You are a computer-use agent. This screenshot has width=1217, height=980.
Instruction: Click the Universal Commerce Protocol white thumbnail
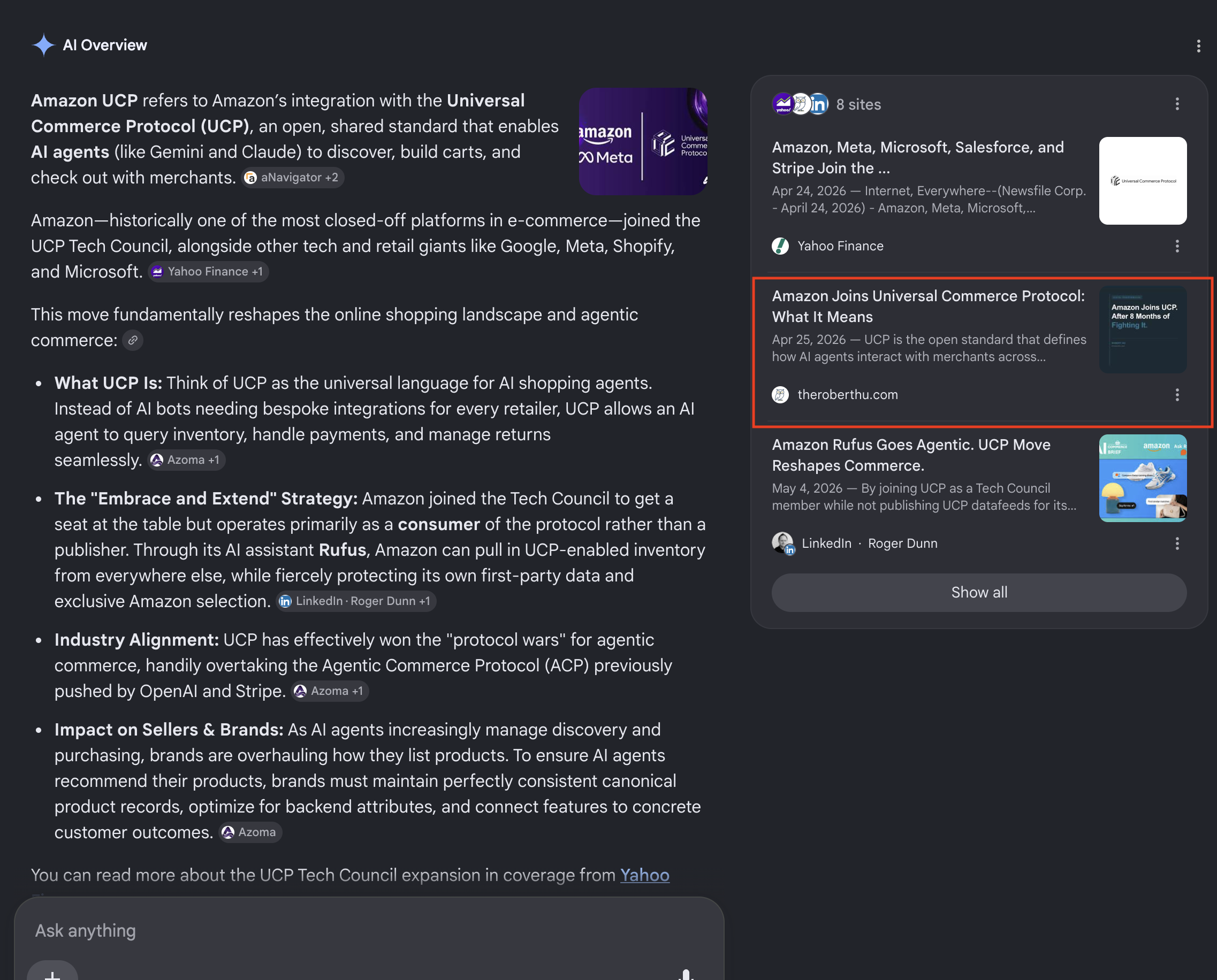pos(1143,181)
